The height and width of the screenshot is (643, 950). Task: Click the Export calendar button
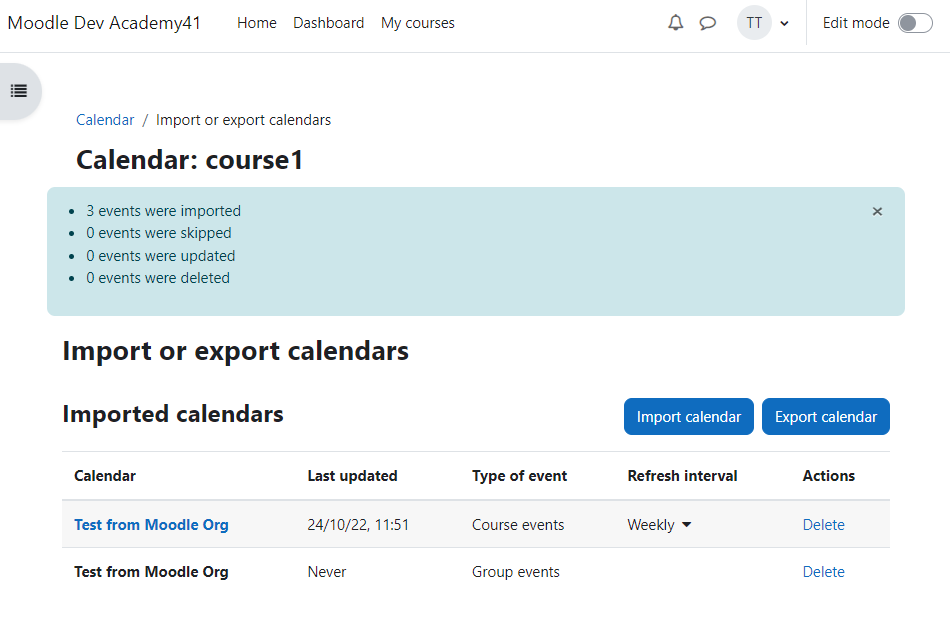826,416
